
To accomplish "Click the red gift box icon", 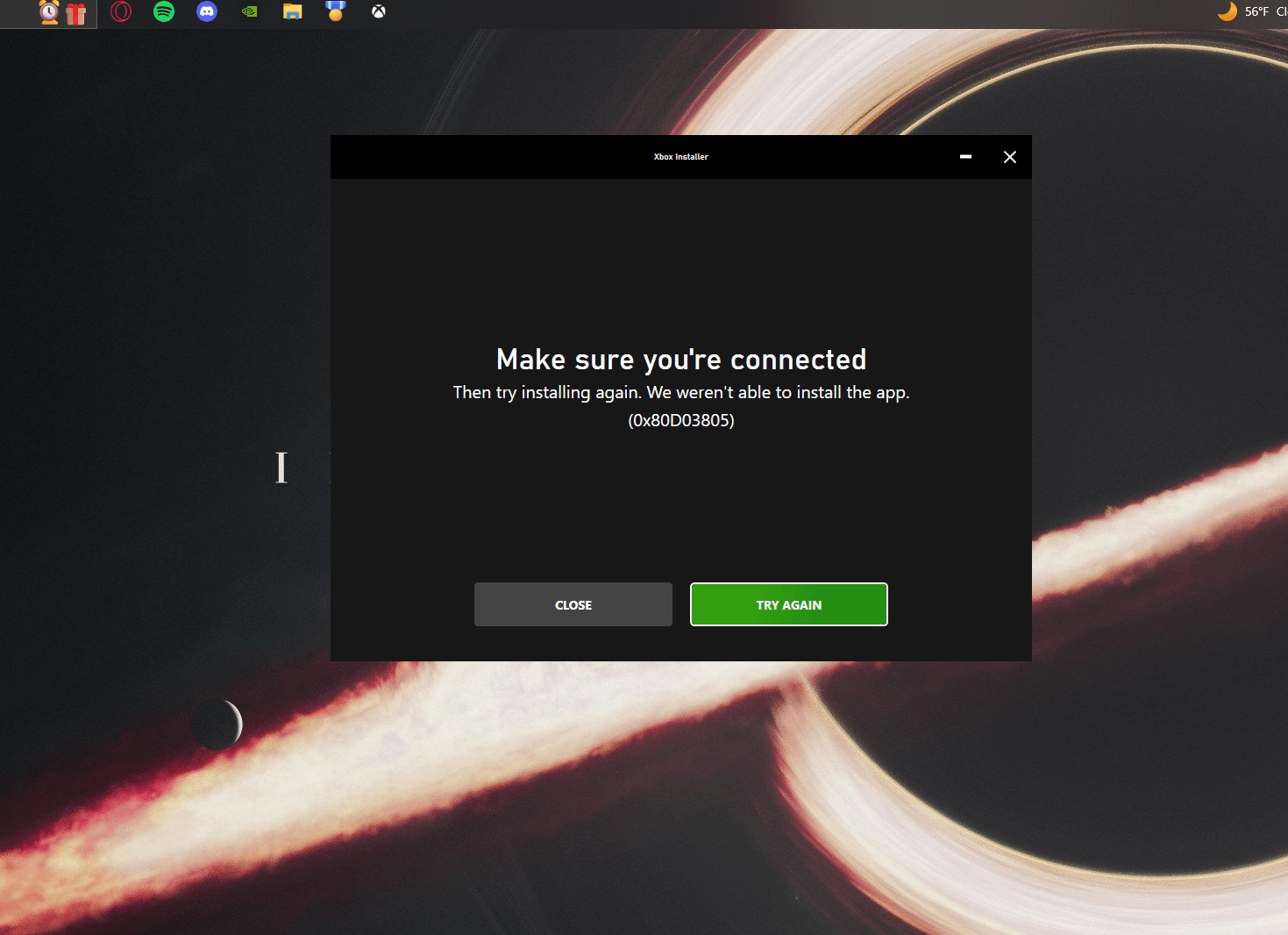I will click(x=76, y=13).
